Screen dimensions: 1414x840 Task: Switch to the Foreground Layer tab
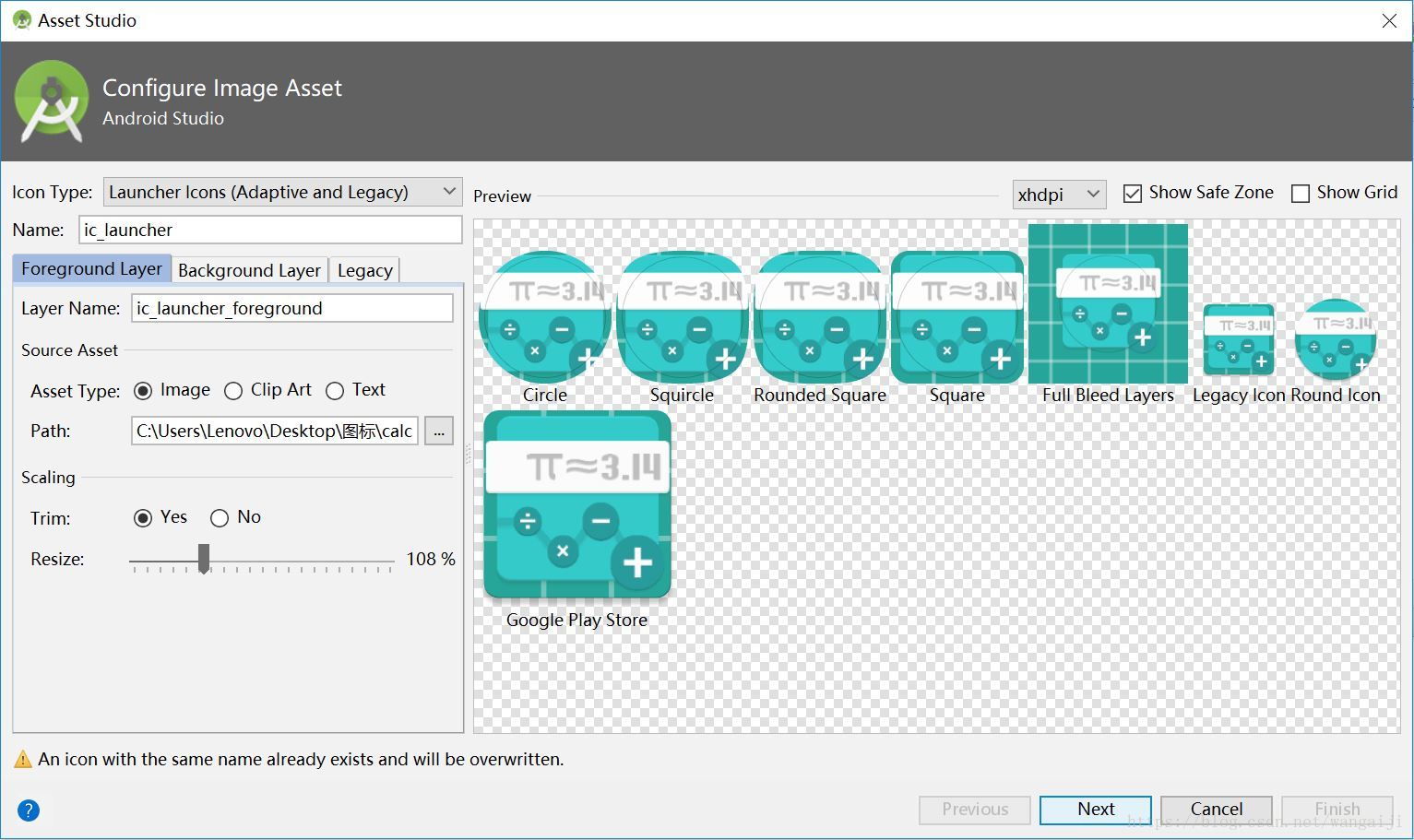pyautogui.click(x=91, y=268)
